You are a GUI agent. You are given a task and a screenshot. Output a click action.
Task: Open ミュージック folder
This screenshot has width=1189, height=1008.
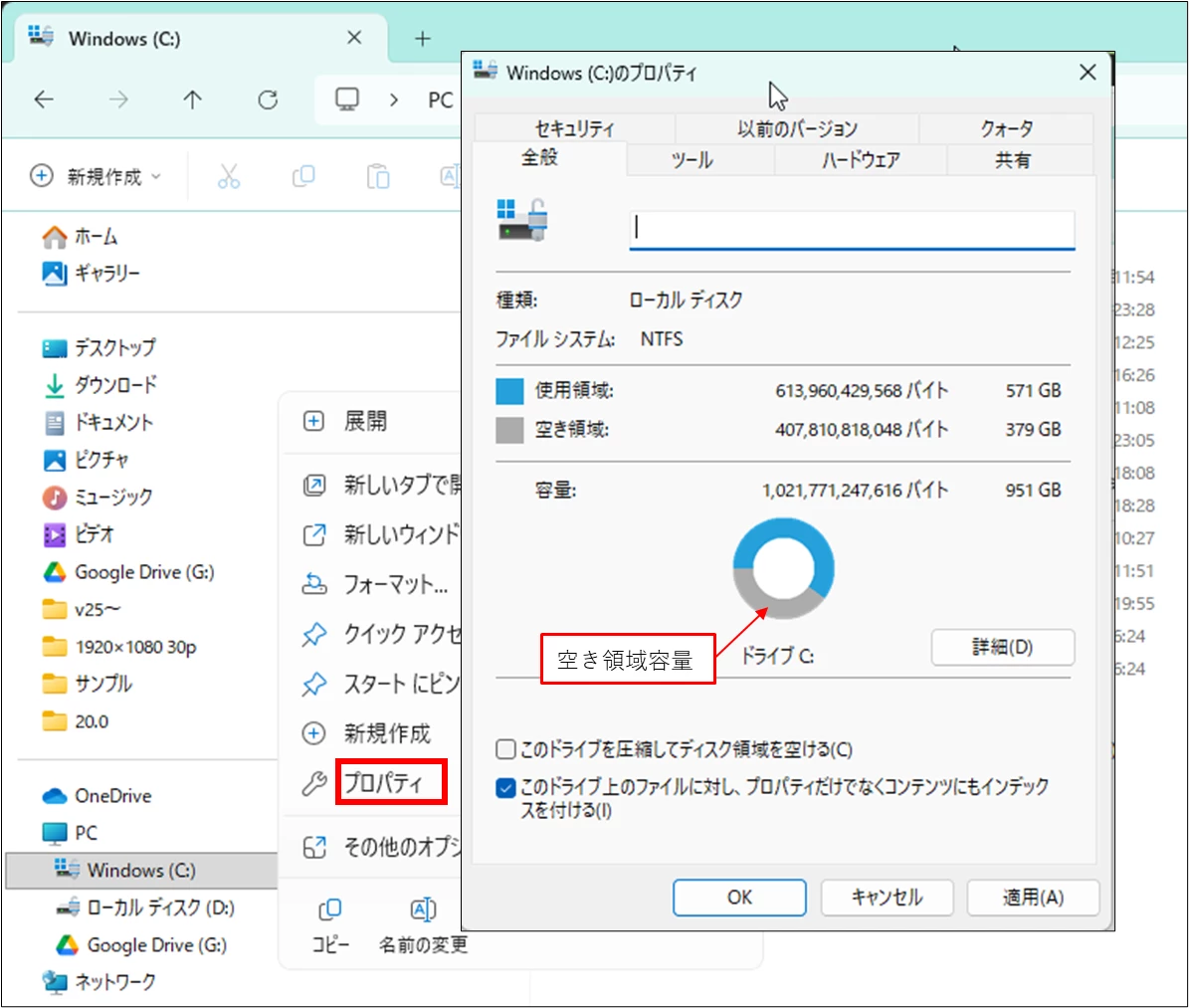coord(98,497)
